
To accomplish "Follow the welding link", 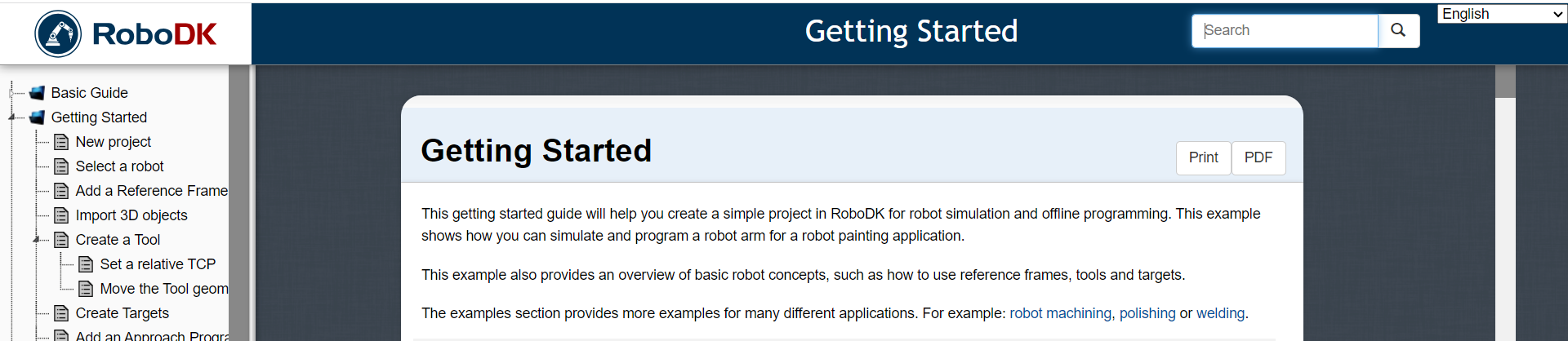I will click(1220, 313).
